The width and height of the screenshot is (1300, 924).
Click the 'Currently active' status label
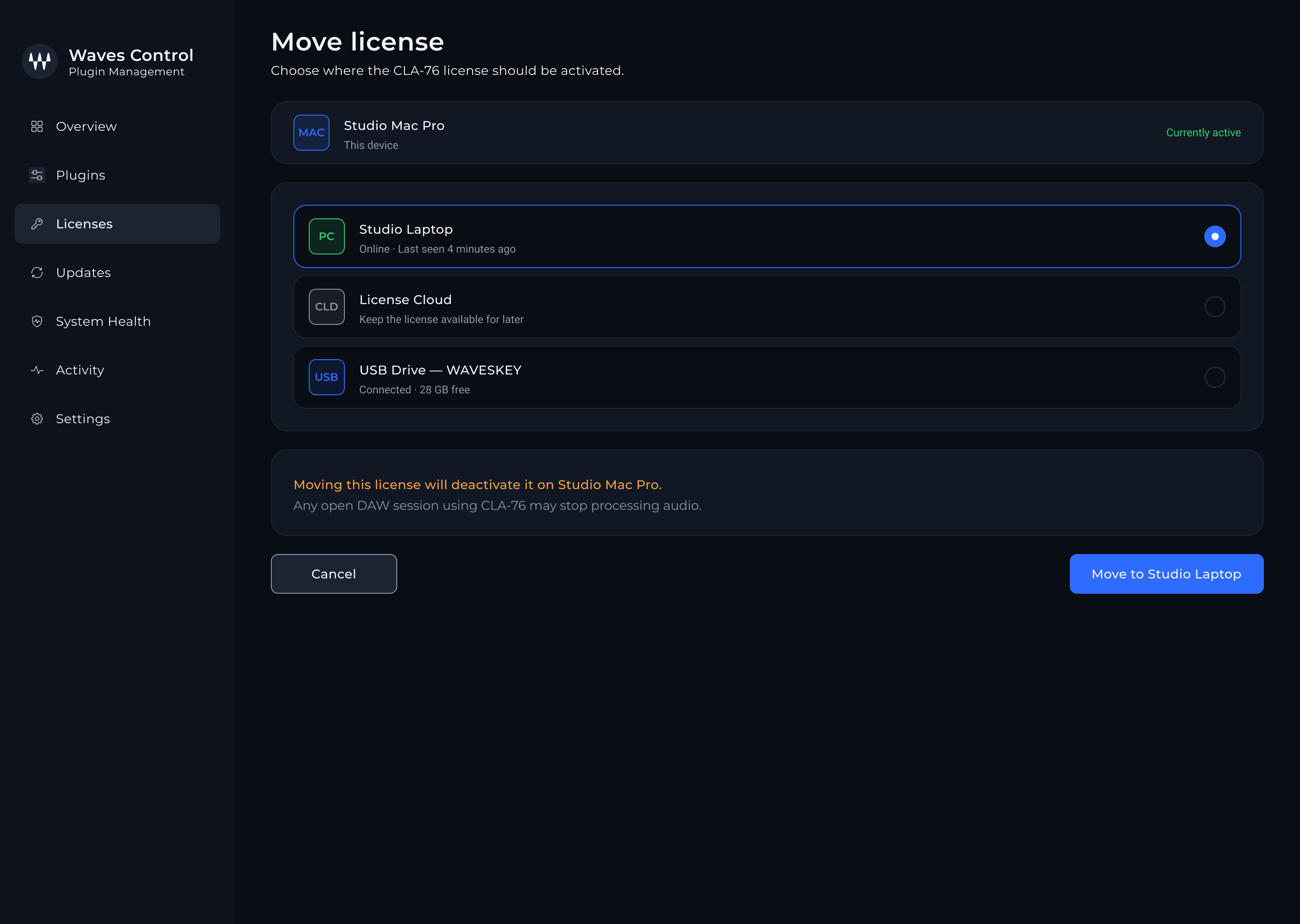[1203, 133]
